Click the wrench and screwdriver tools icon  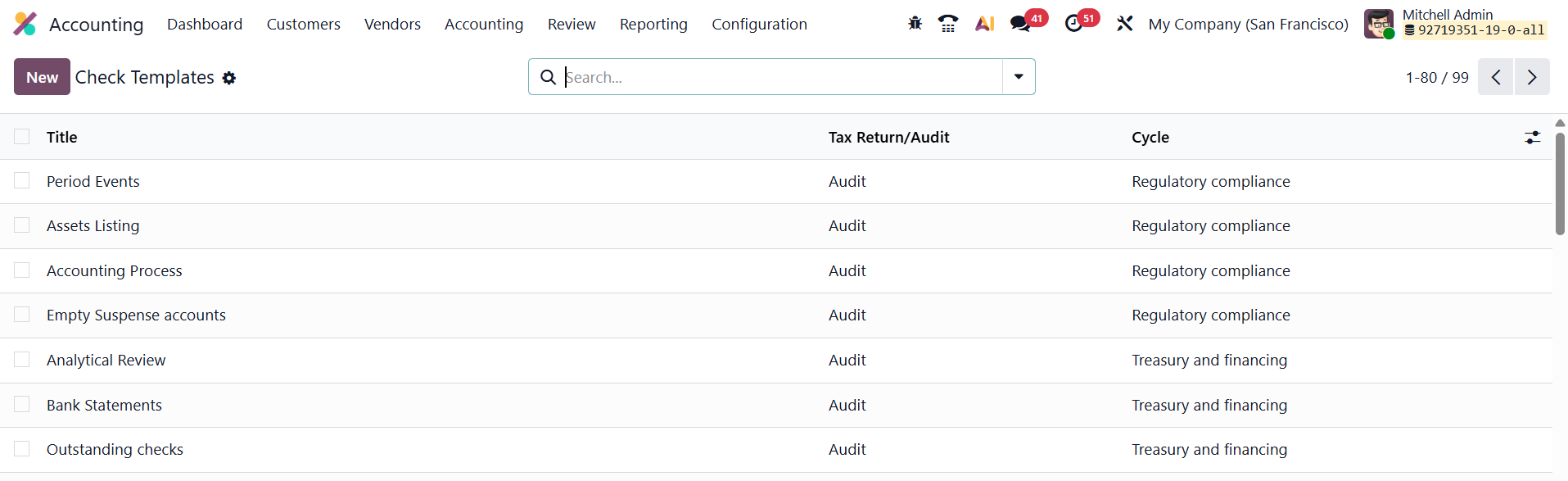(x=1124, y=24)
